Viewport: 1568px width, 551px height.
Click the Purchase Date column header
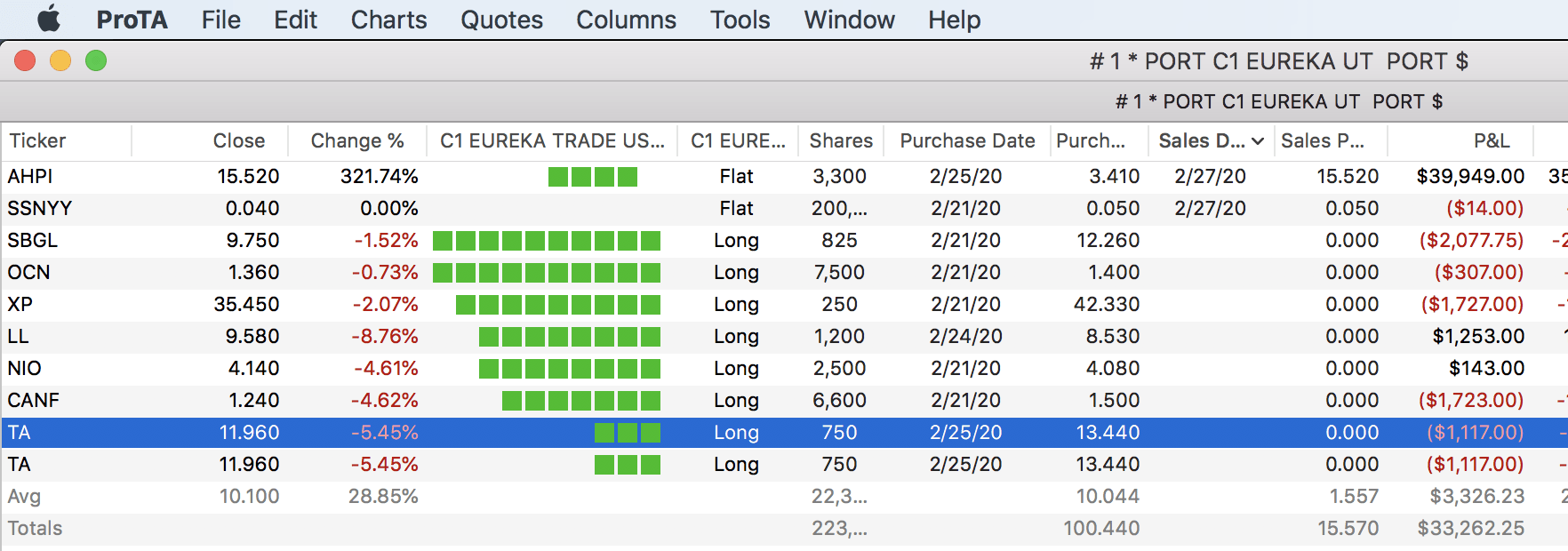967,141
